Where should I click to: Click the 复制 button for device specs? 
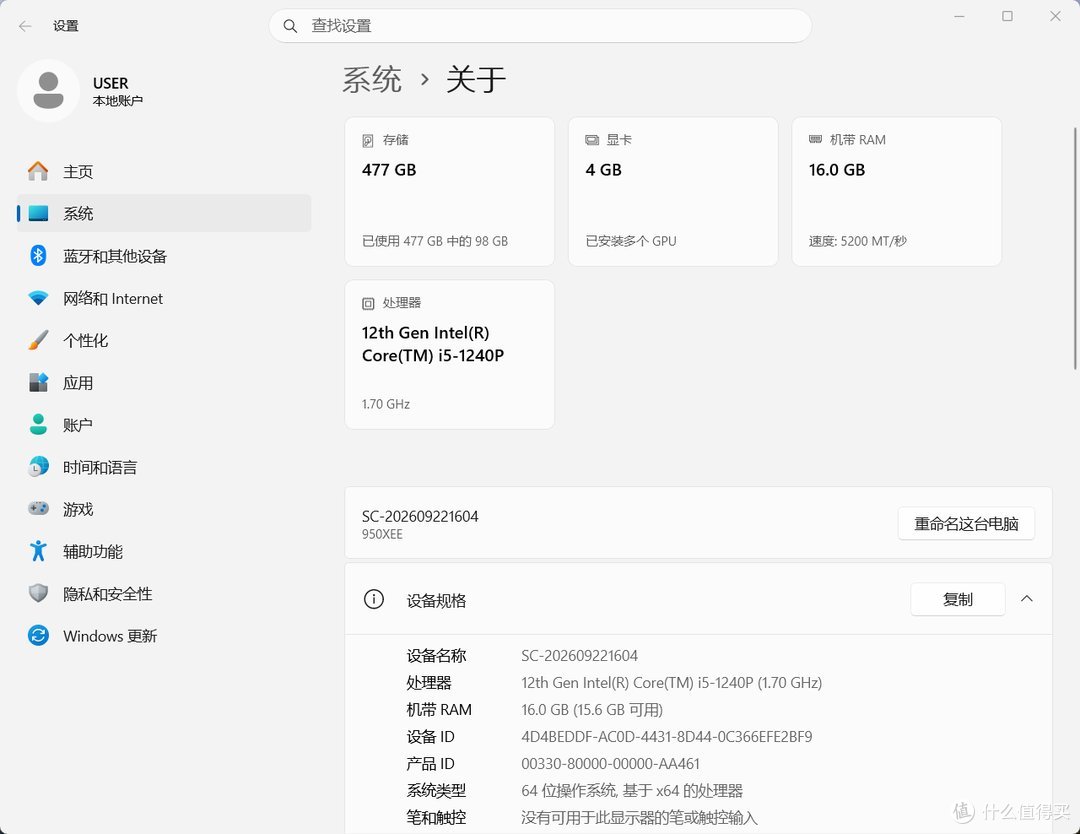(957, 599)
